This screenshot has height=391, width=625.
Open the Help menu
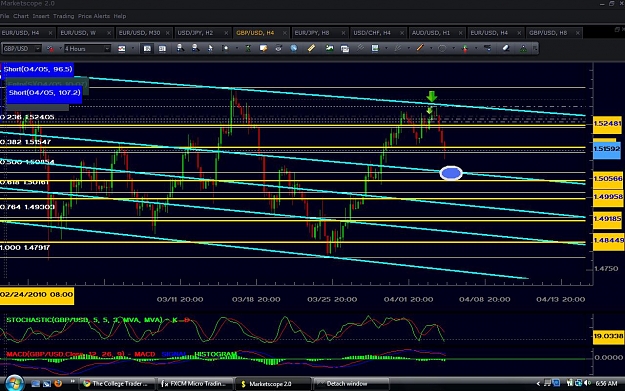pos(120,16)
